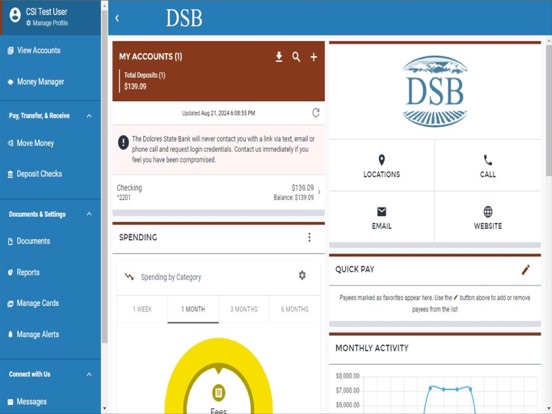Click the Fees category icon in donut
Screen dimensions: 552x414
coord(219,392)
